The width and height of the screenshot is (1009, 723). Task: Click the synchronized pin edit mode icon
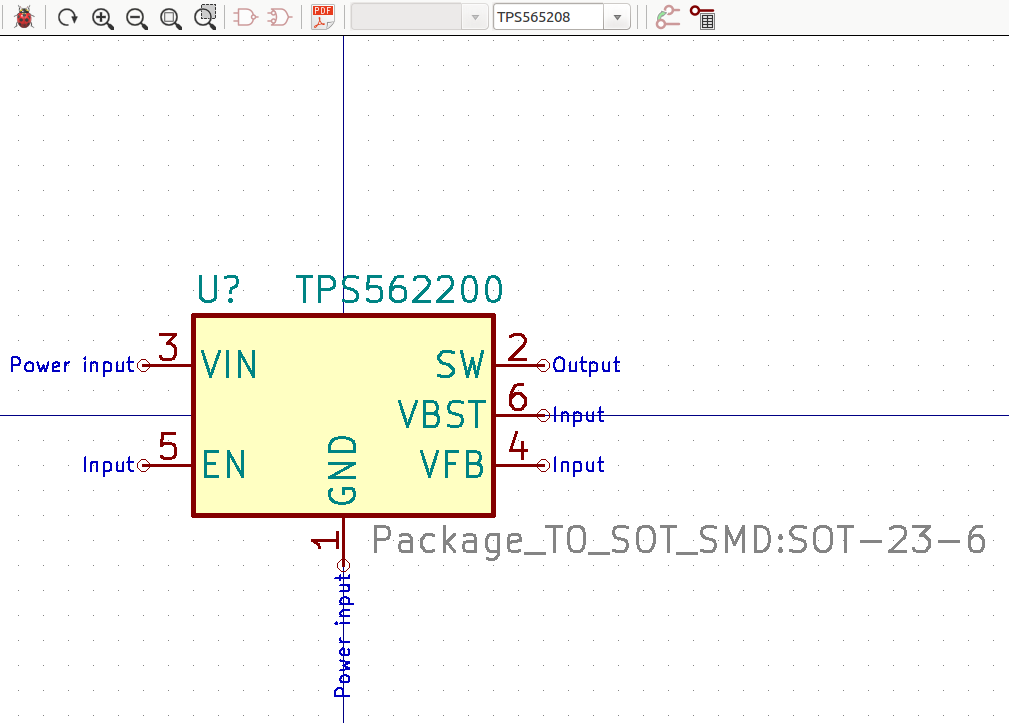667,17
